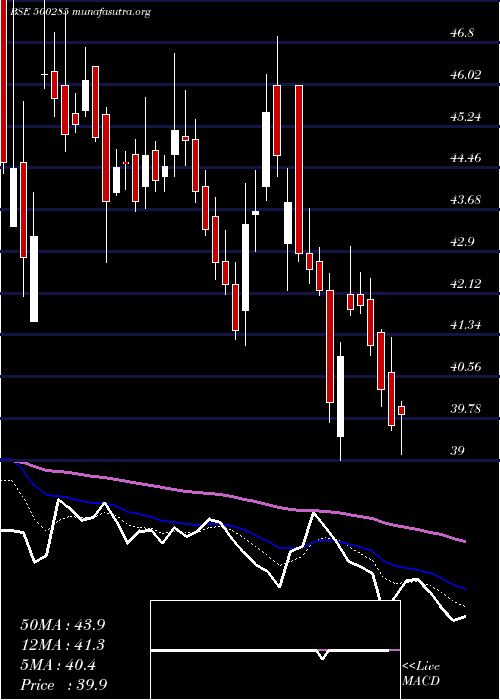Click the 39.78 price axis label

(x=466, y=409)
